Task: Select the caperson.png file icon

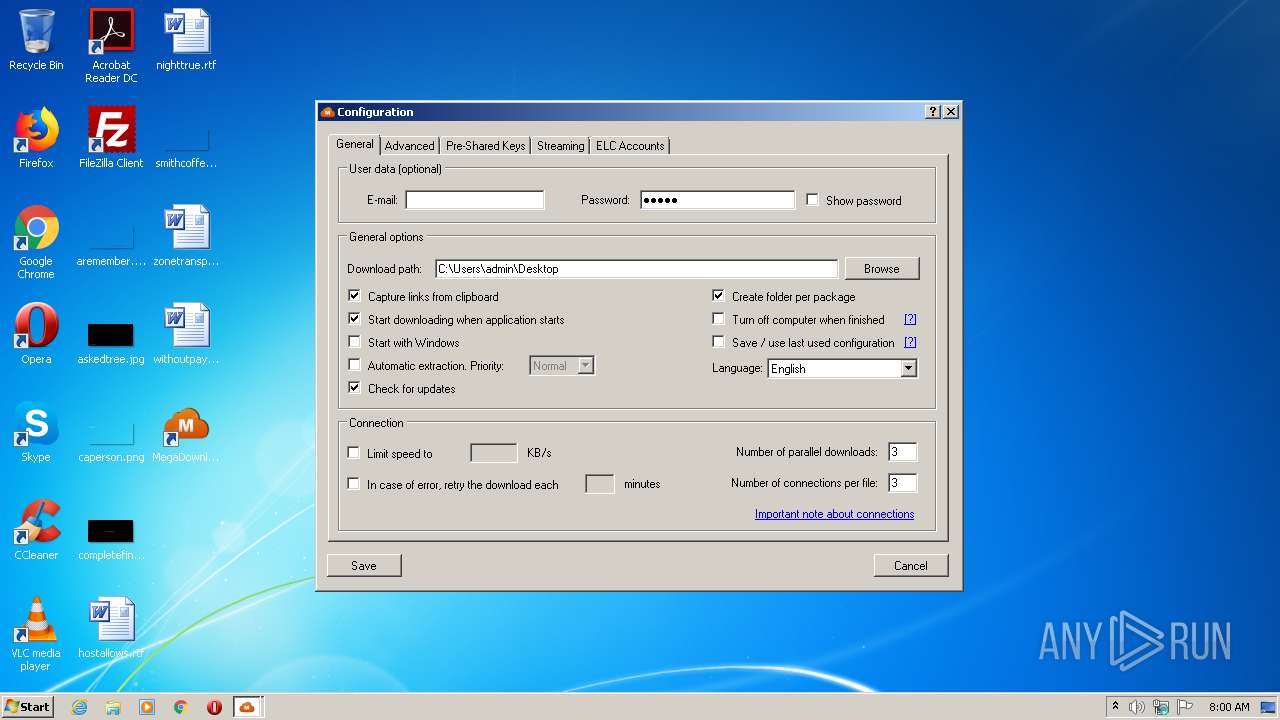Action: pyautogui.click(x=111, y=432)
